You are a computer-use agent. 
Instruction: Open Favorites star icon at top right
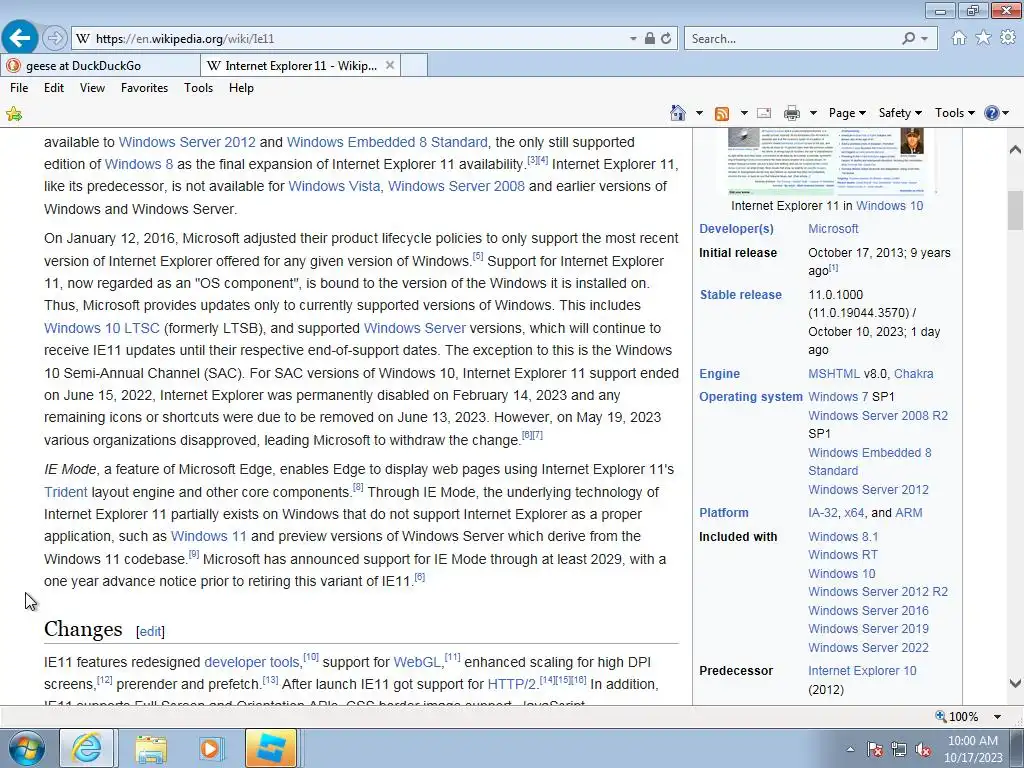coord(984,38)
